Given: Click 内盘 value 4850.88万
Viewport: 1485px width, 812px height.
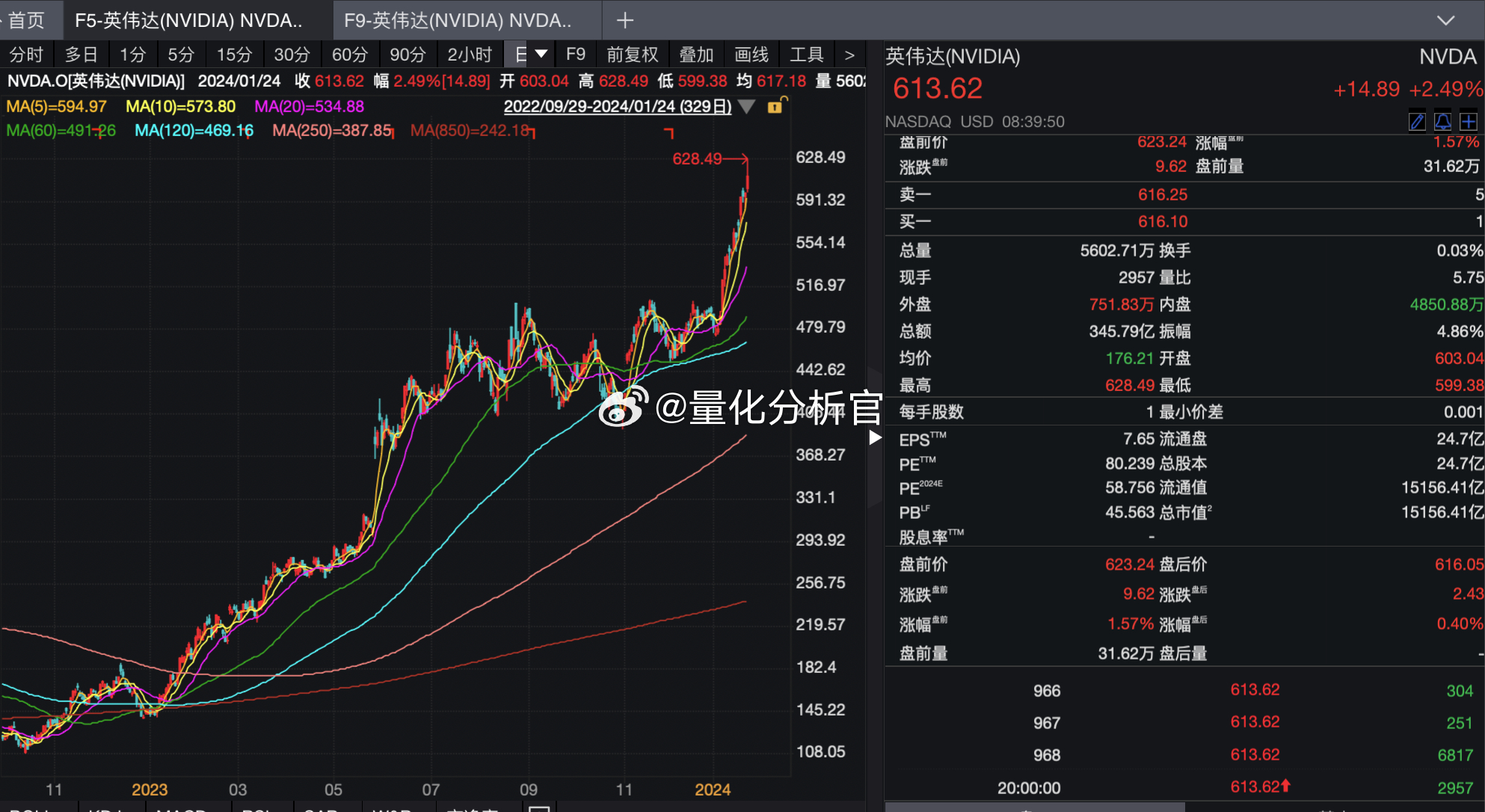Looking at the screenshot, I should (1446, 304).
